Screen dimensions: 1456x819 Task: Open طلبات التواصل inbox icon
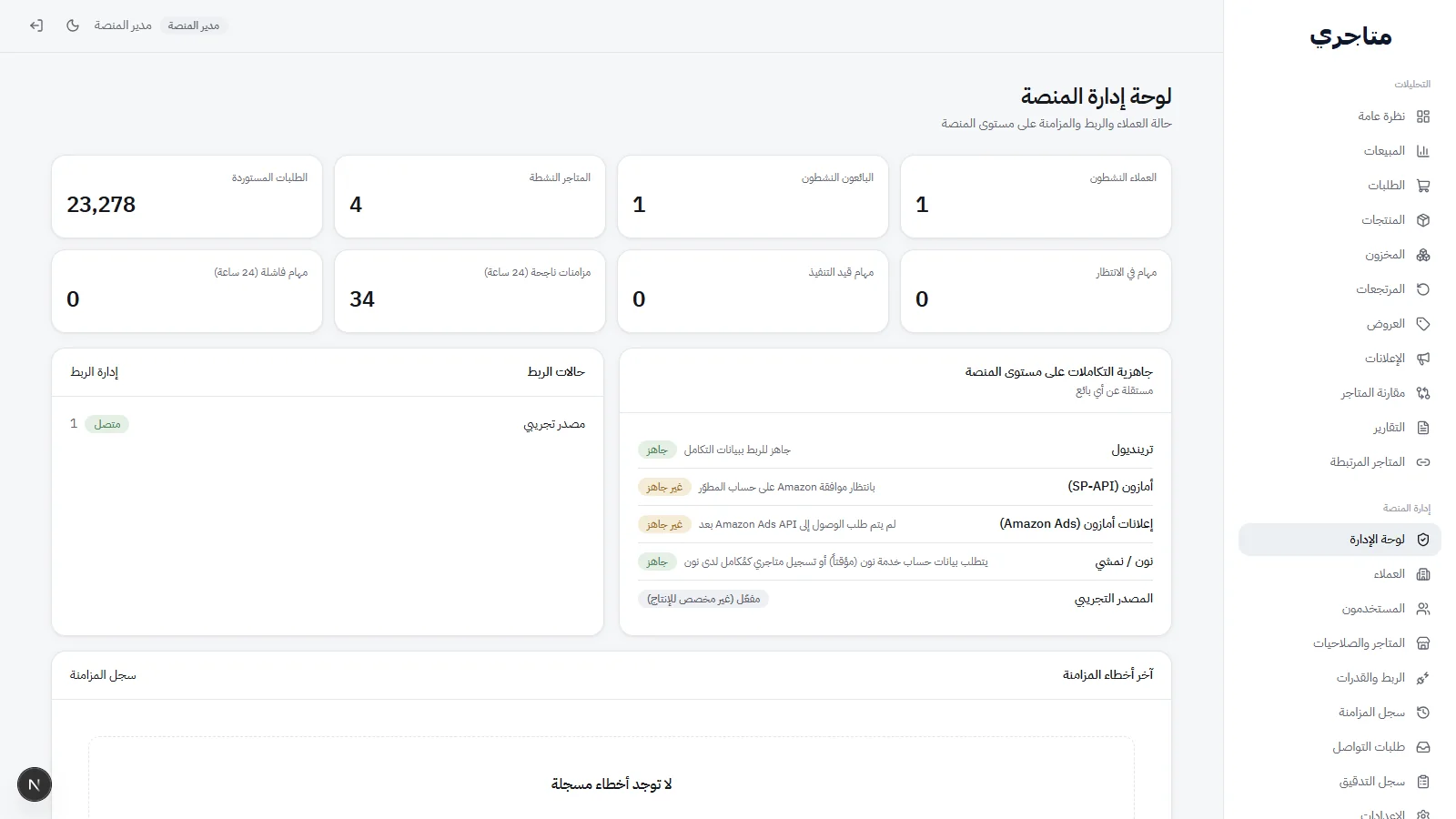pyautogui.click(x=1423, y=747)
